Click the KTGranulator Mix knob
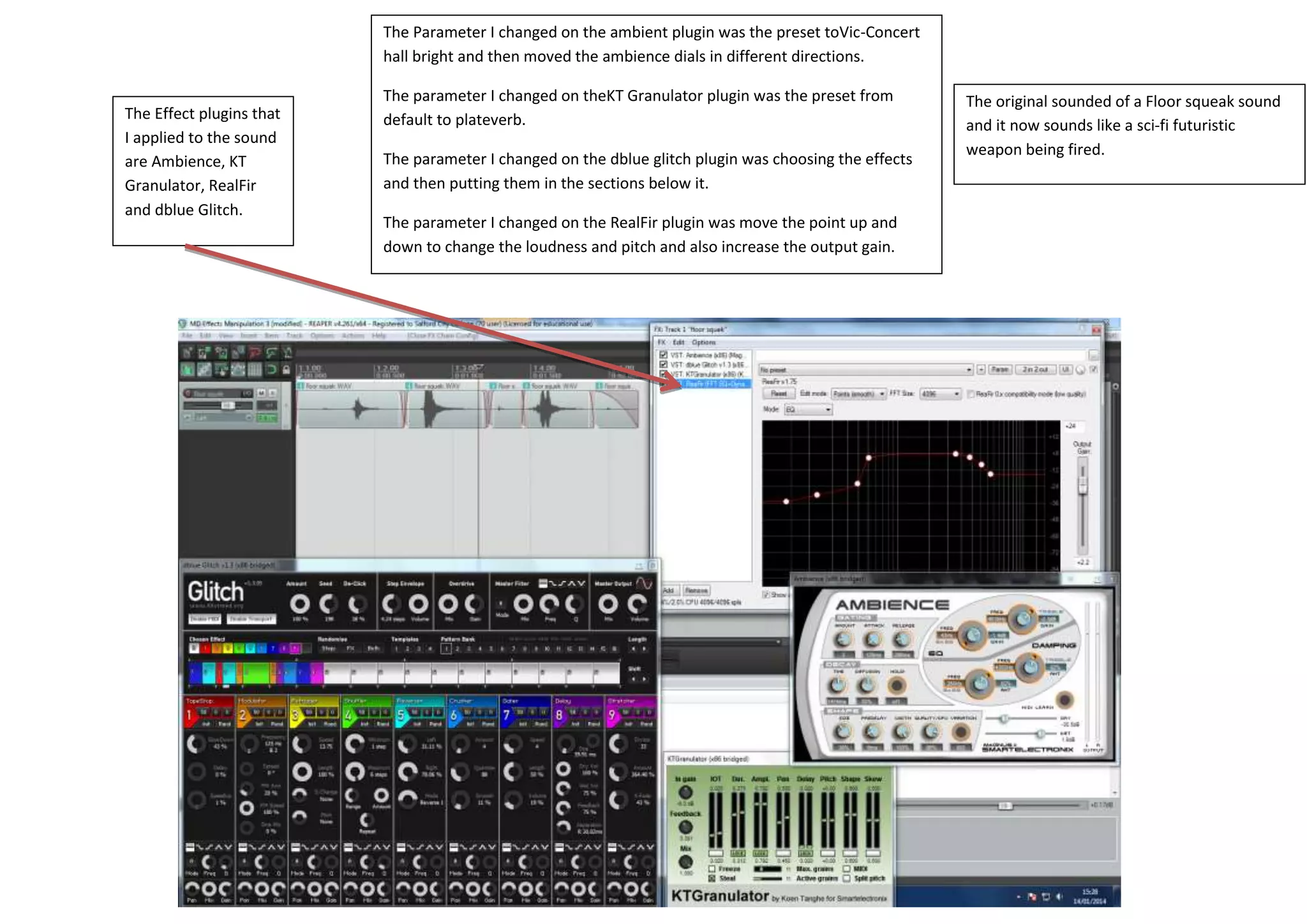 pos(685,862)
